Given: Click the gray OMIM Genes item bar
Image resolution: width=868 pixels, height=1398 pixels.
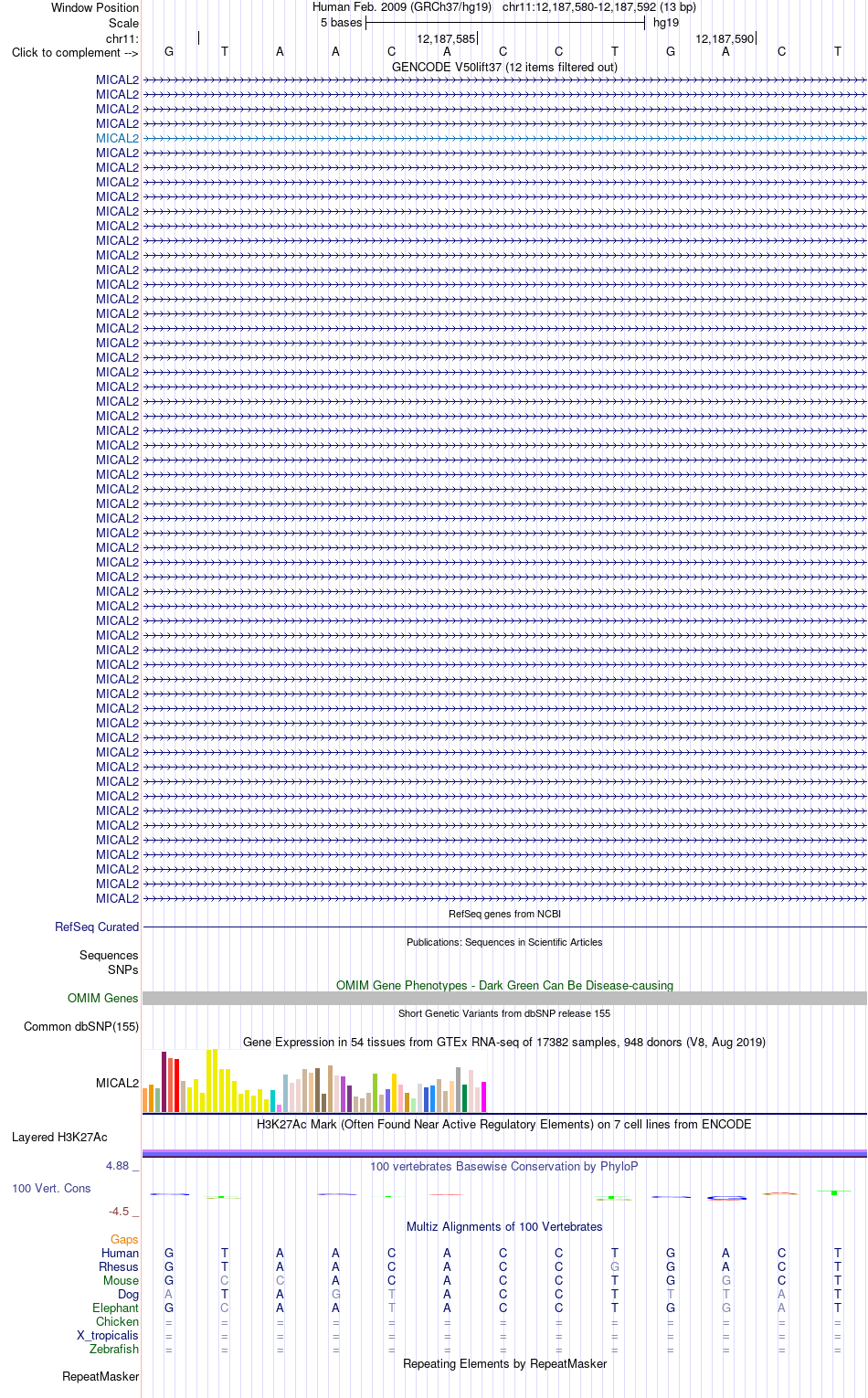Looking at the screenshot, I should [504, 999].
